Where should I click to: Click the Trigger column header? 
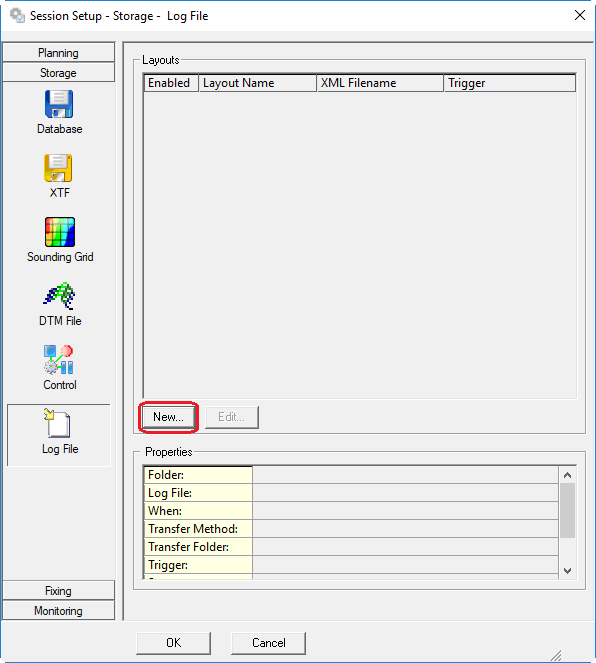tap(510, 83)
